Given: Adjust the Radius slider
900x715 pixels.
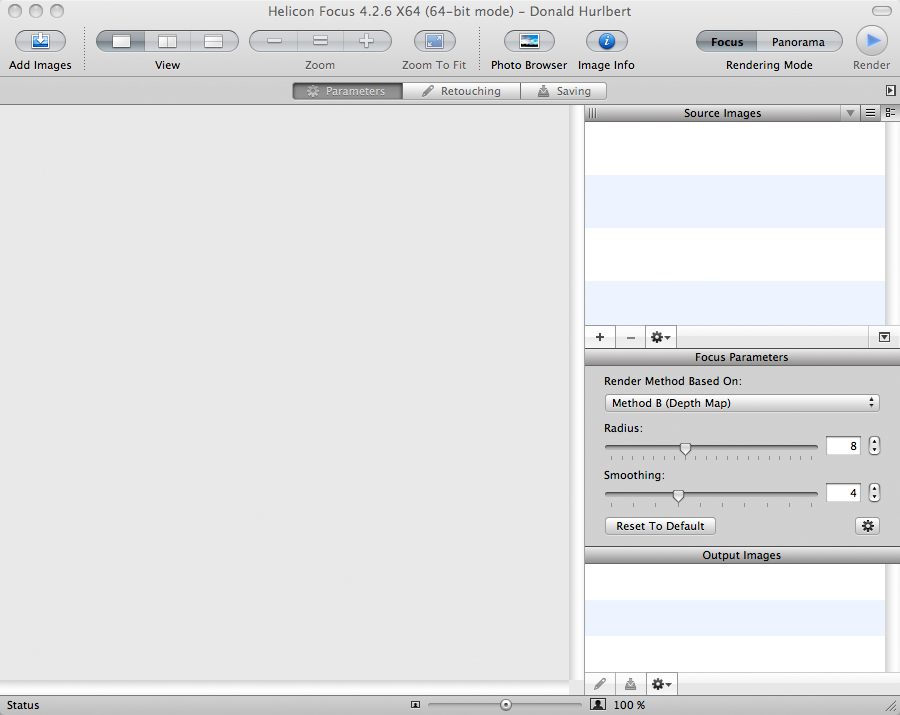Looking at the screenshot, I should point(685,448).
